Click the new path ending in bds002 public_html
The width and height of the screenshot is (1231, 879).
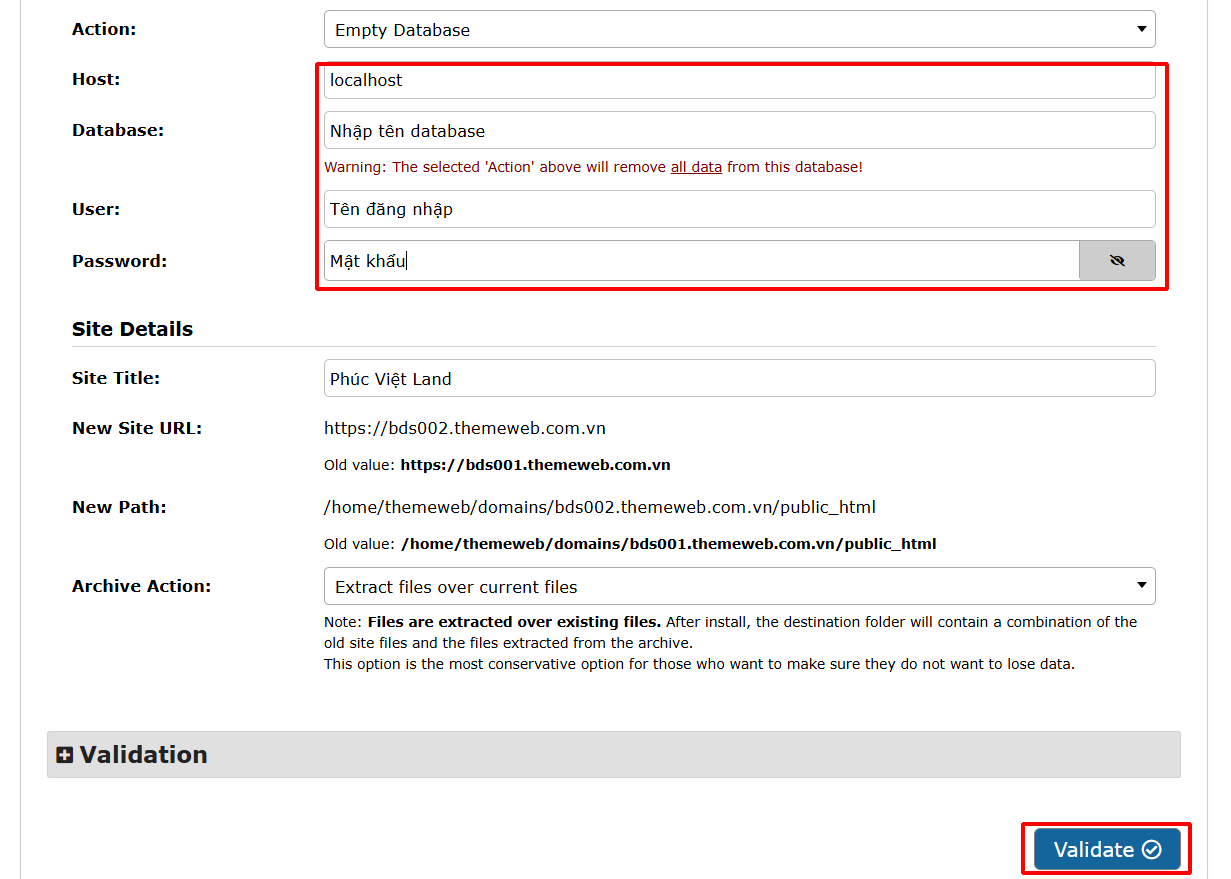point(599,507)
